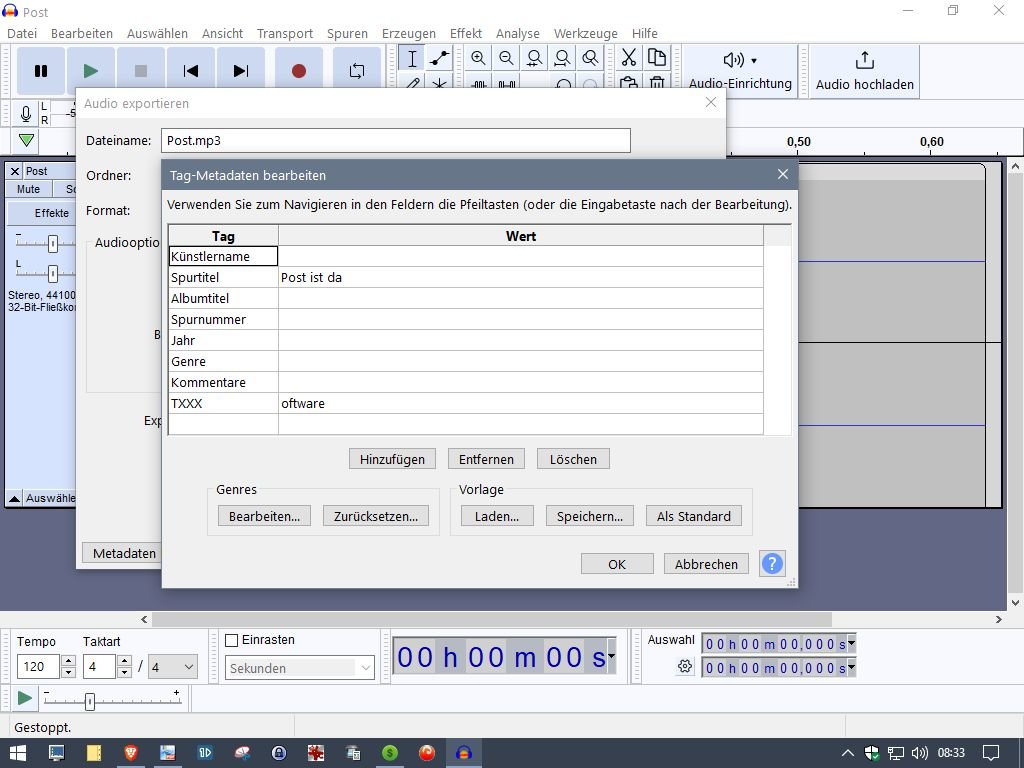Click the playback speed slider
The image size is (1024, 768).
click(x=90, y=701)
